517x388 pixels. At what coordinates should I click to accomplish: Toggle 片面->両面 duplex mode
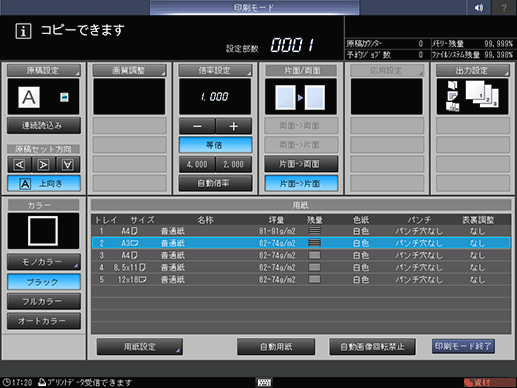point(301,164)
